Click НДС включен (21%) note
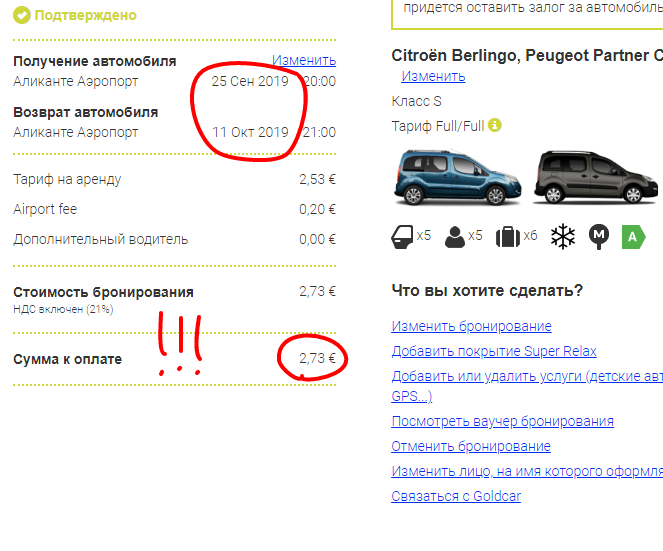Image resolution: width=663 pixels, height=551 pixels. (63, 309)
